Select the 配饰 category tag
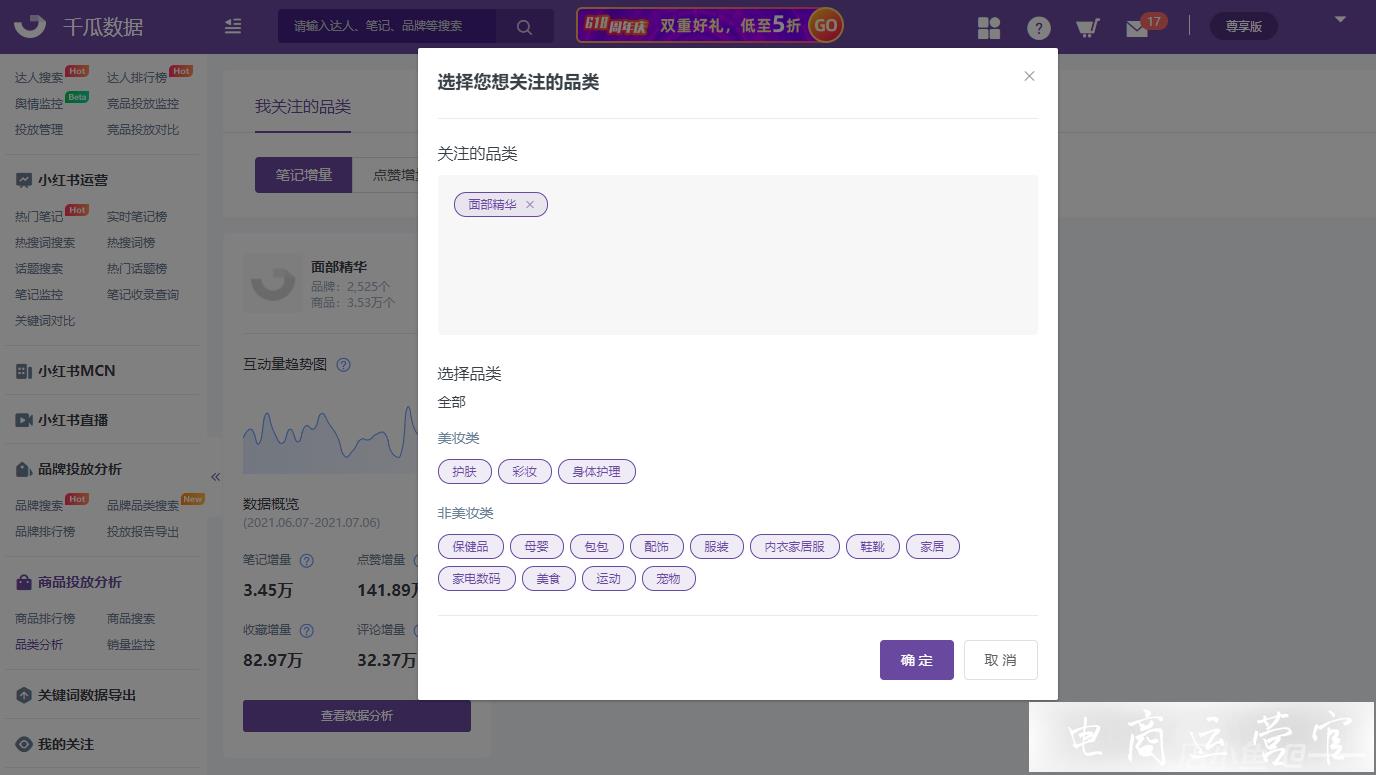This screenshot has width=1376, height=775. [656, 547]
